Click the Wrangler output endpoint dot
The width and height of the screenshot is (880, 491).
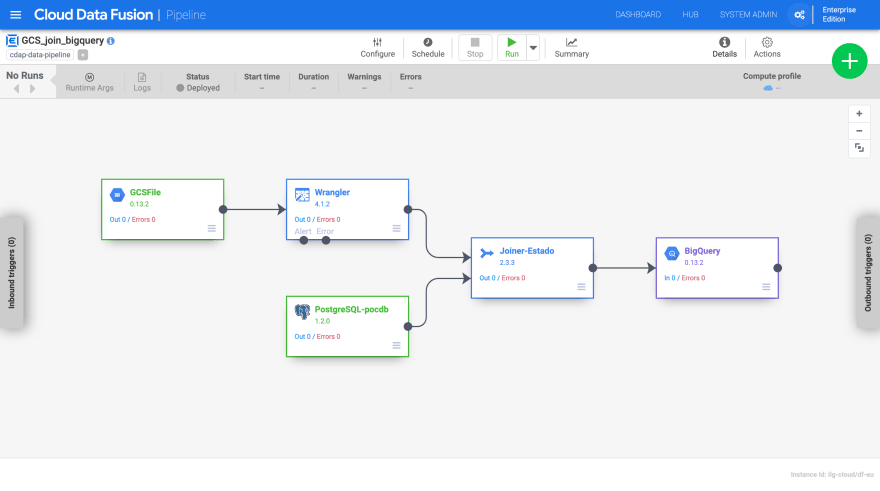click(x=408, y=209)
